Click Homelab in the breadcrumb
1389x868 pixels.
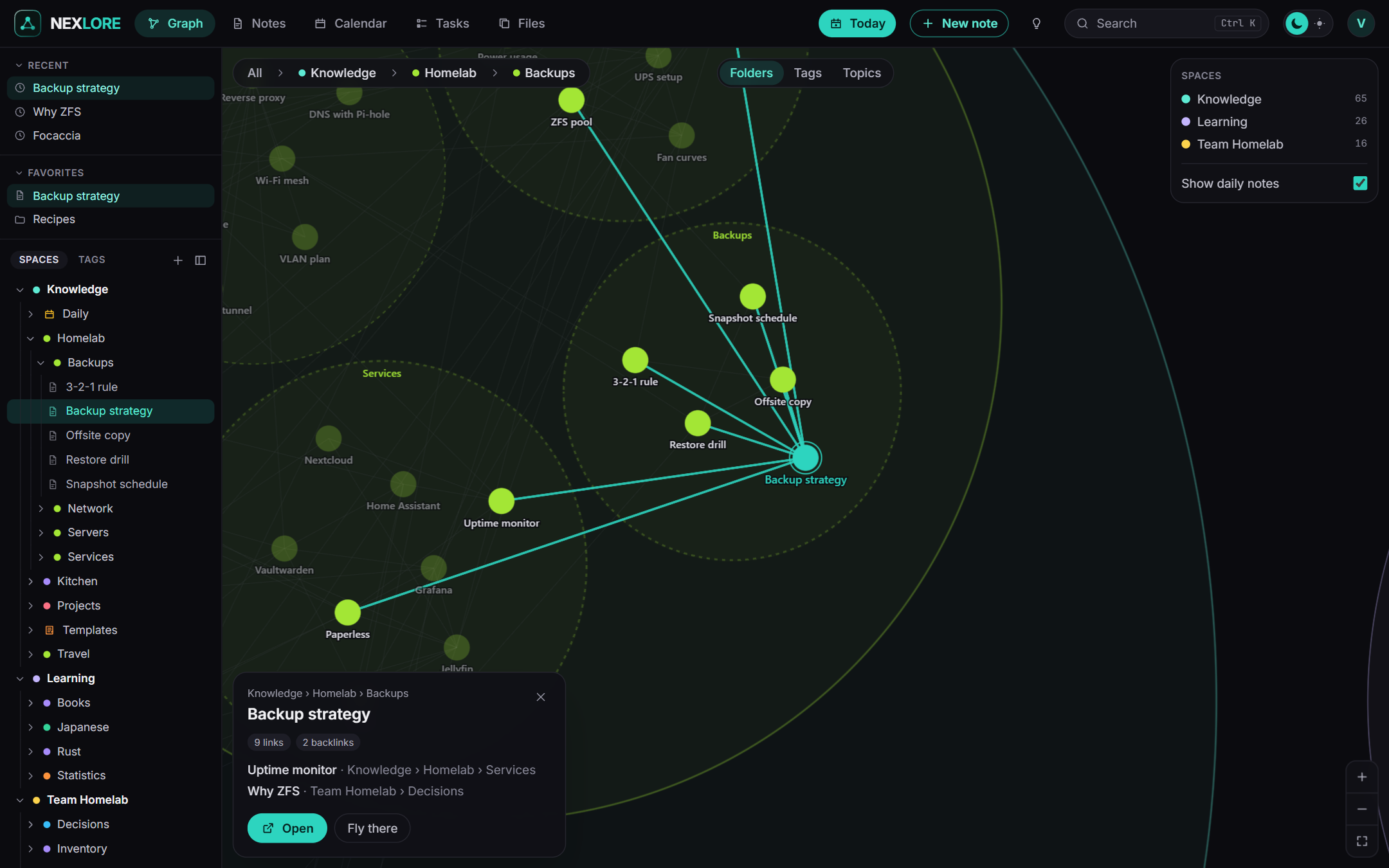(444, 73)
